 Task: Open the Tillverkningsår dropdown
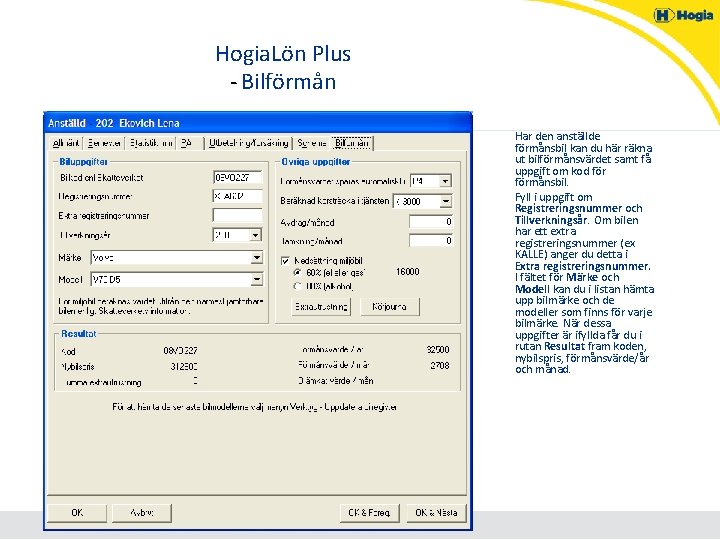[x=255, y=235]
